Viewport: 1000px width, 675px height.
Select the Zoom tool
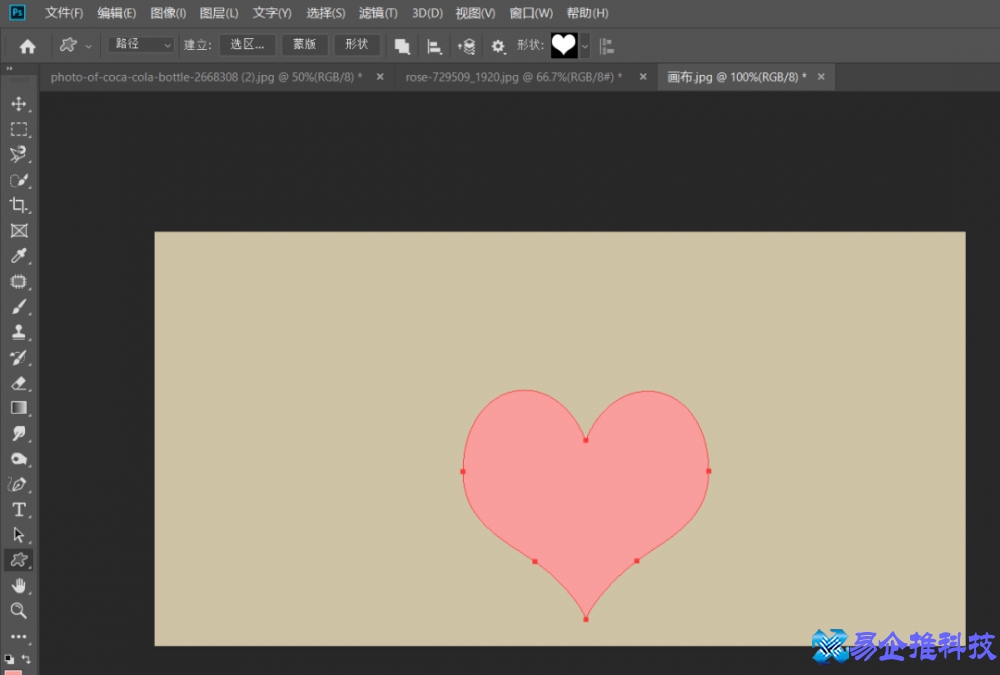coord(19,610)
